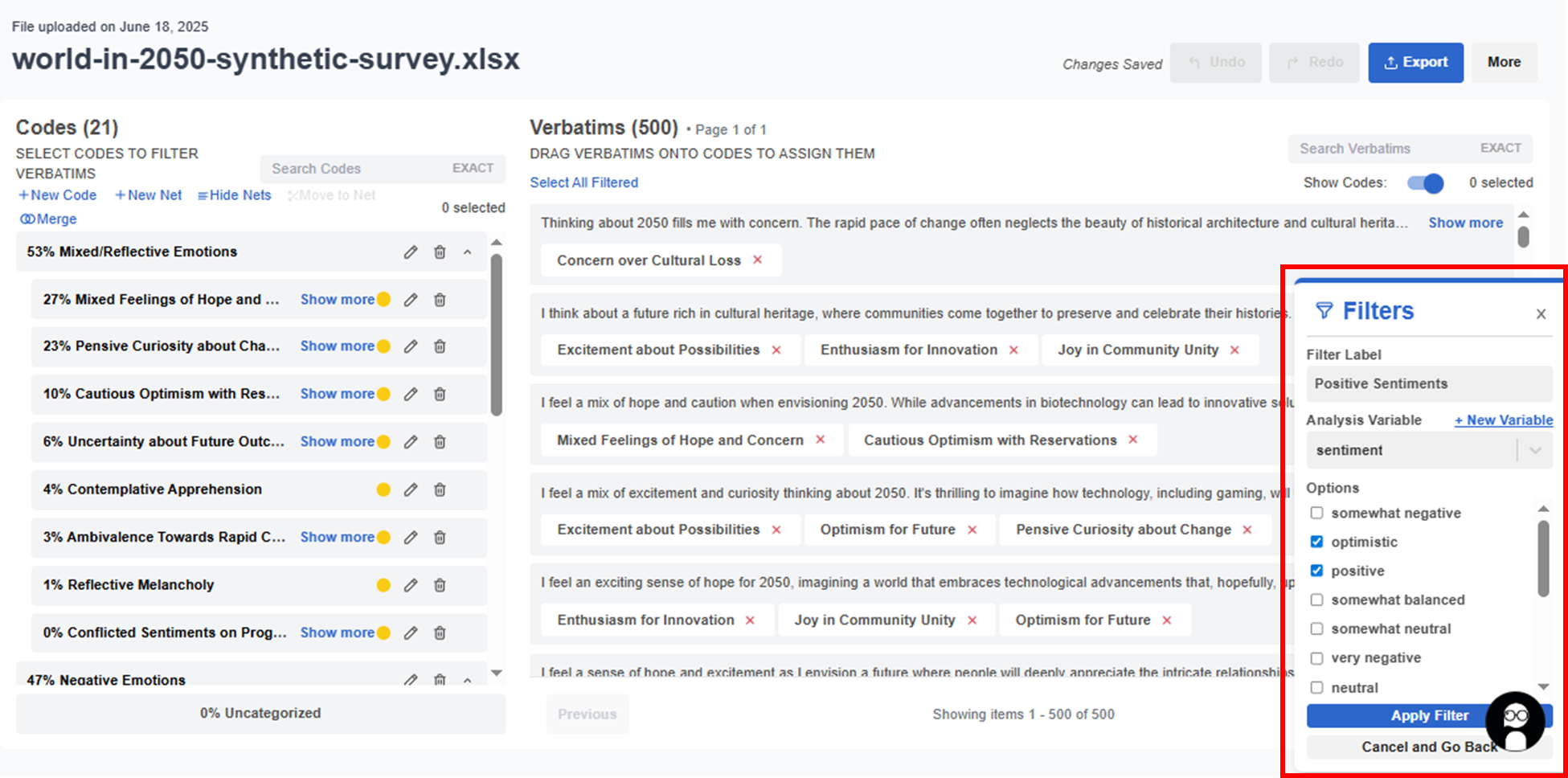Edit the Mixed/Reflective Emotions net
The height and width of the screenshot is (778, 1568).
(411, 252)
